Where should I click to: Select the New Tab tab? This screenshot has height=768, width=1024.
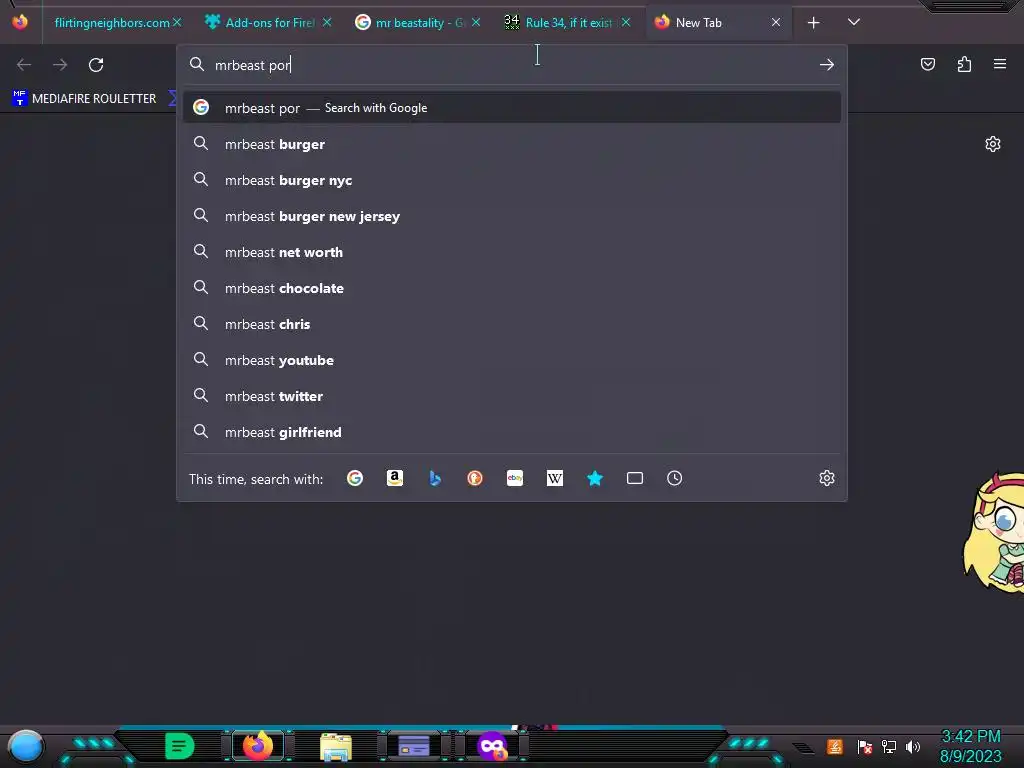(x=718, y=23)
